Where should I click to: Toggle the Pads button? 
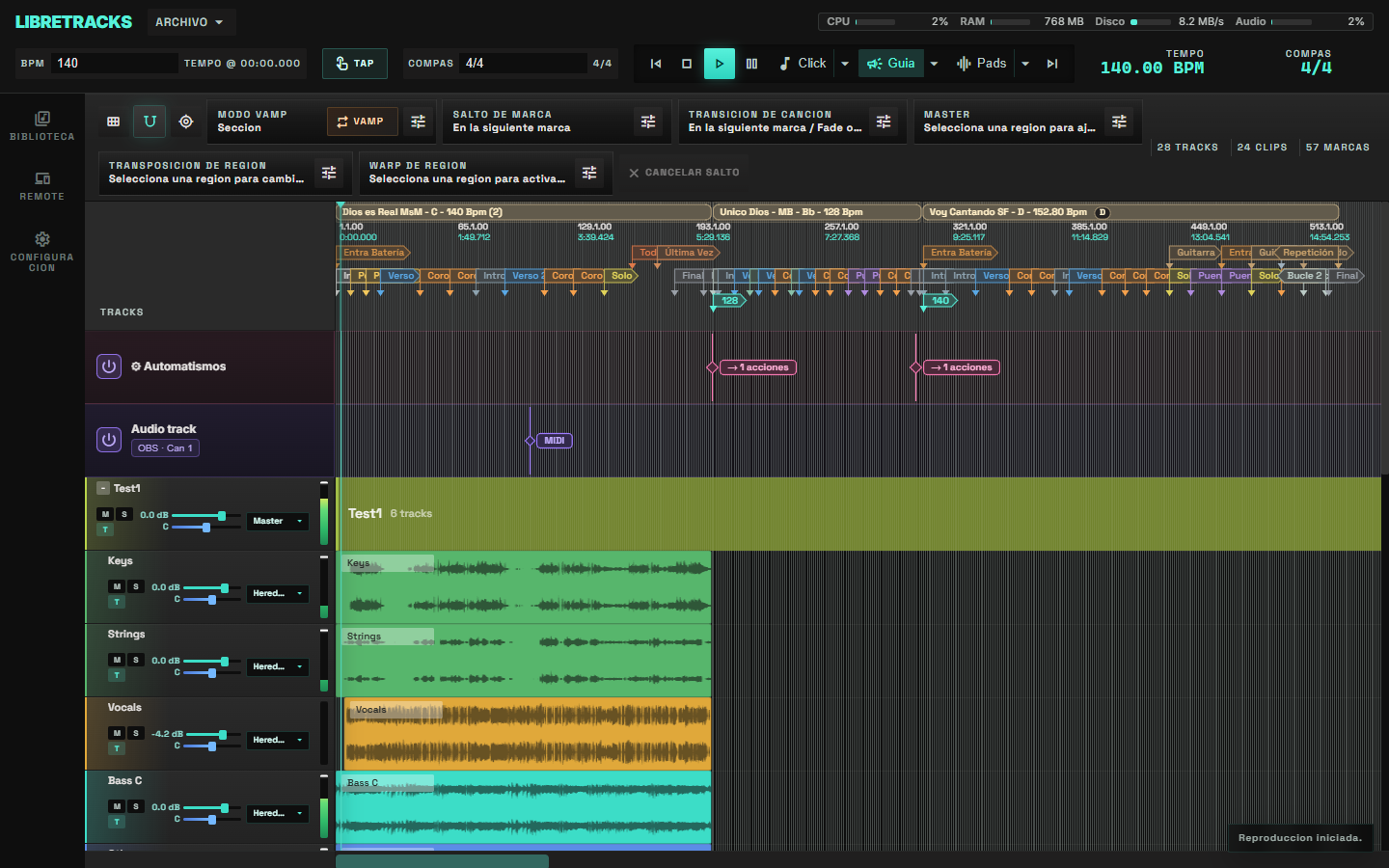(x=981, y=64)
